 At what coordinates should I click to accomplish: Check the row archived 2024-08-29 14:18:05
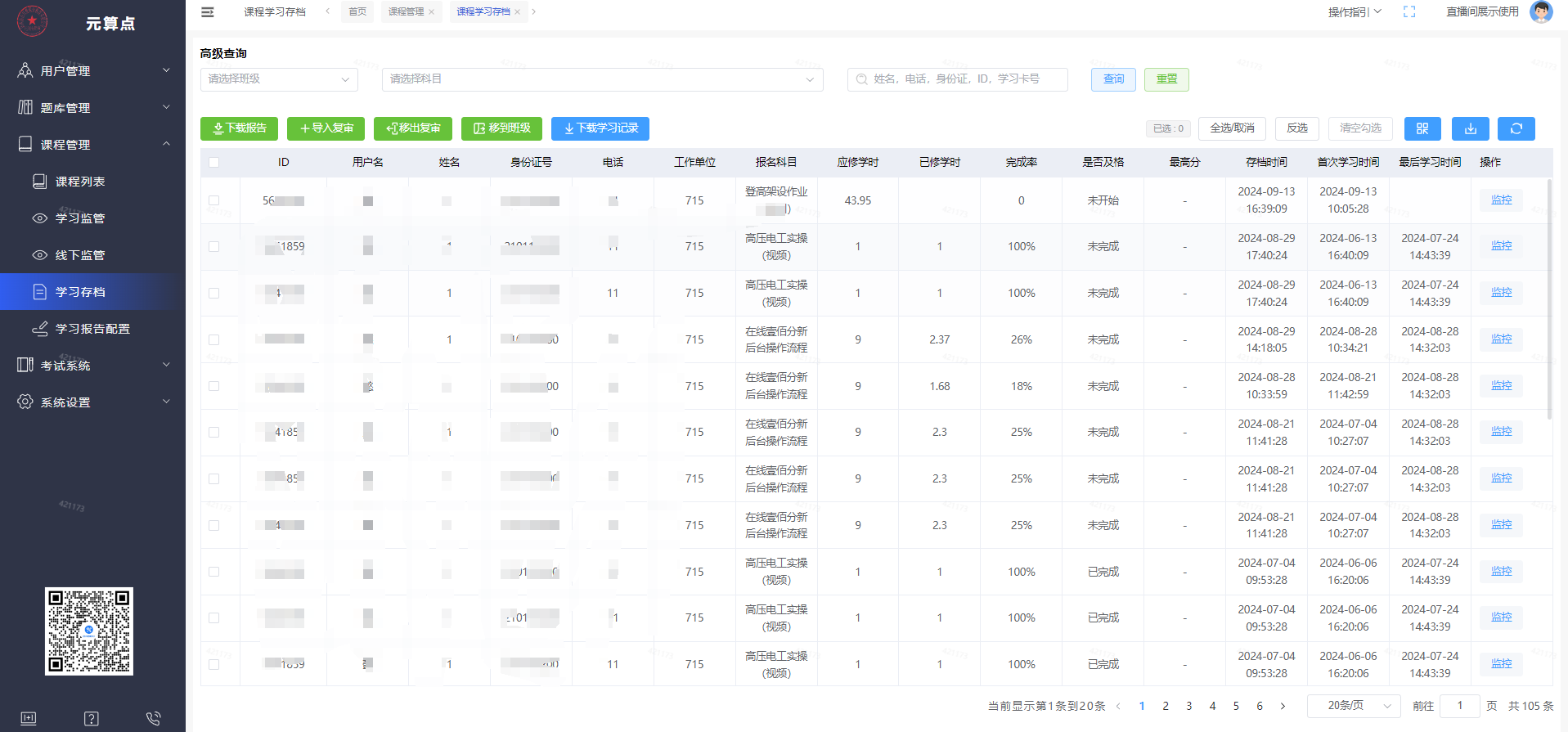click(x=214, y=339)
